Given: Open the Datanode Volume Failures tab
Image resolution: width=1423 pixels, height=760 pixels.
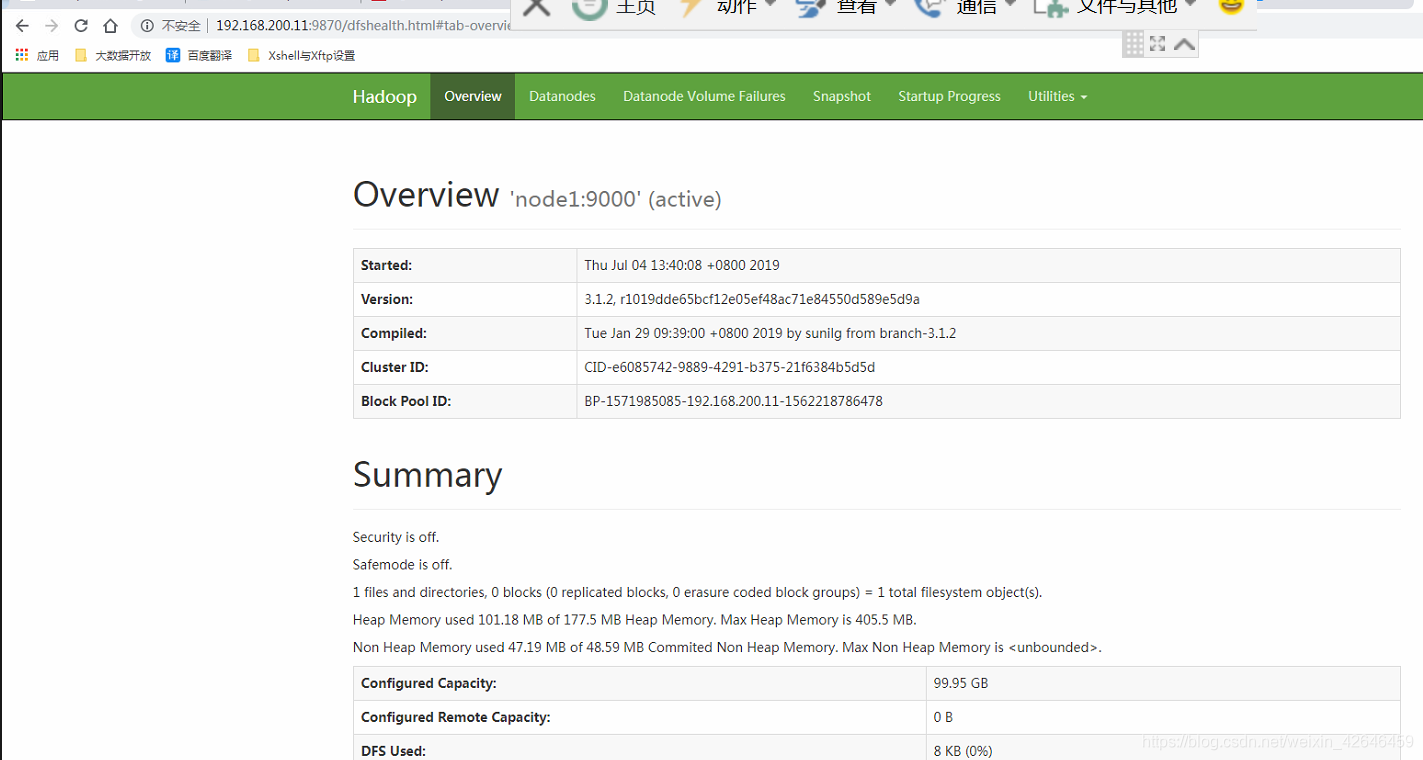Looking at the screenshot, I should click(x=704, y=97).
